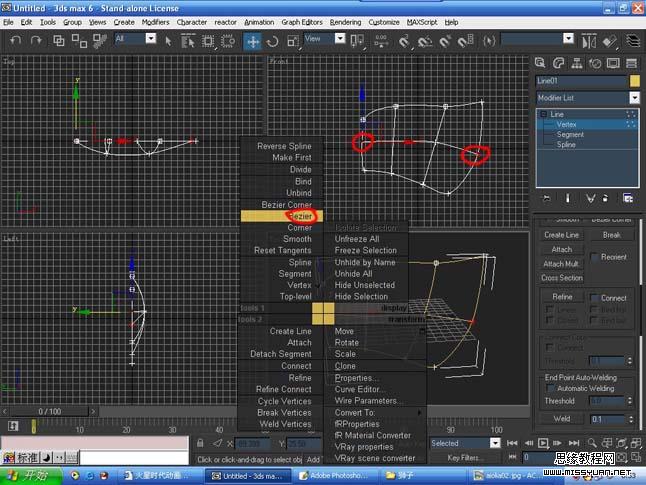This screenshot has height=485, width=646.
Task: Click the Attach Mult. button
Action: tap(562, 264)
